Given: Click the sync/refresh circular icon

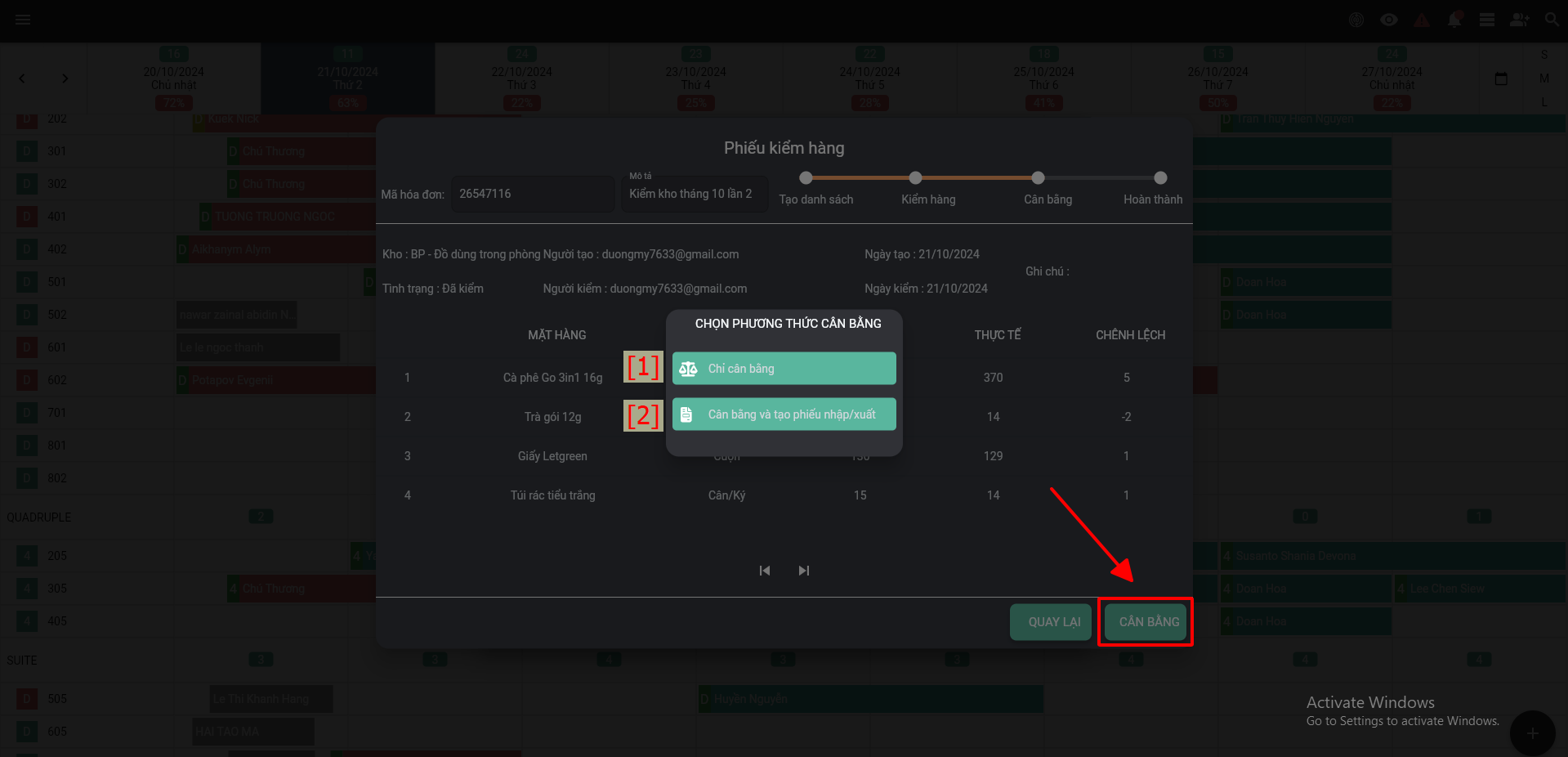Looking at the screenshot, I should (x=1356, y=20).
